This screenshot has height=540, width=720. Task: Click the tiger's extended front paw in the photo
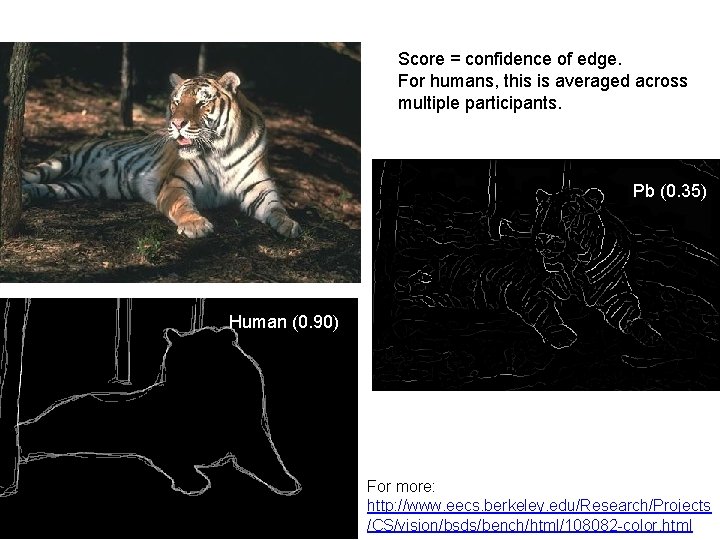click(195, 226)
